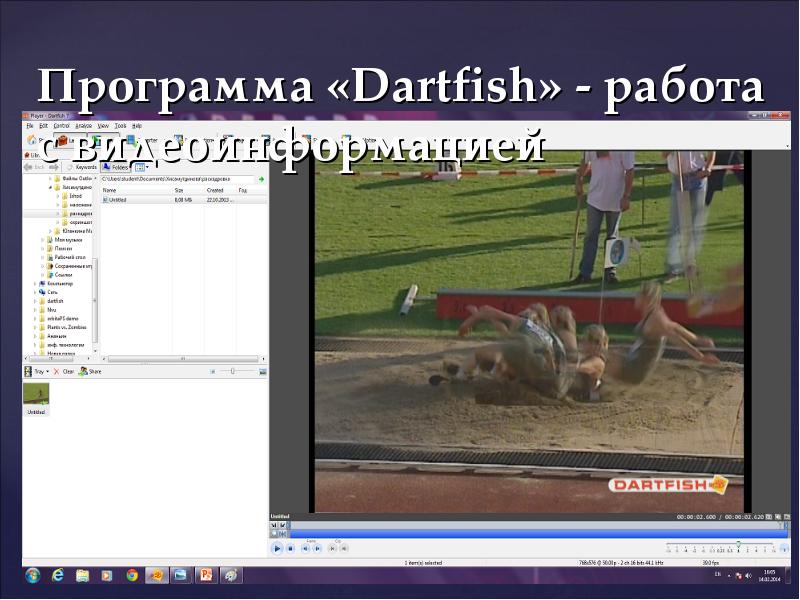The height and width of the screenshot is (600, 800).
Task: Open Google Chrome from the taskbar
Action: 131,575
